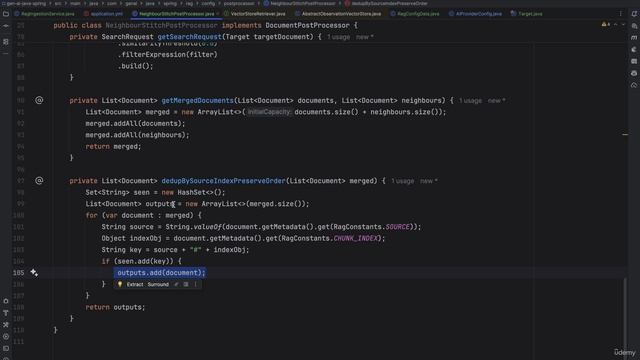Click the editor tabs more options dots
The height and width of the screenshot is (360, 640).
click(x=621, y=14)
